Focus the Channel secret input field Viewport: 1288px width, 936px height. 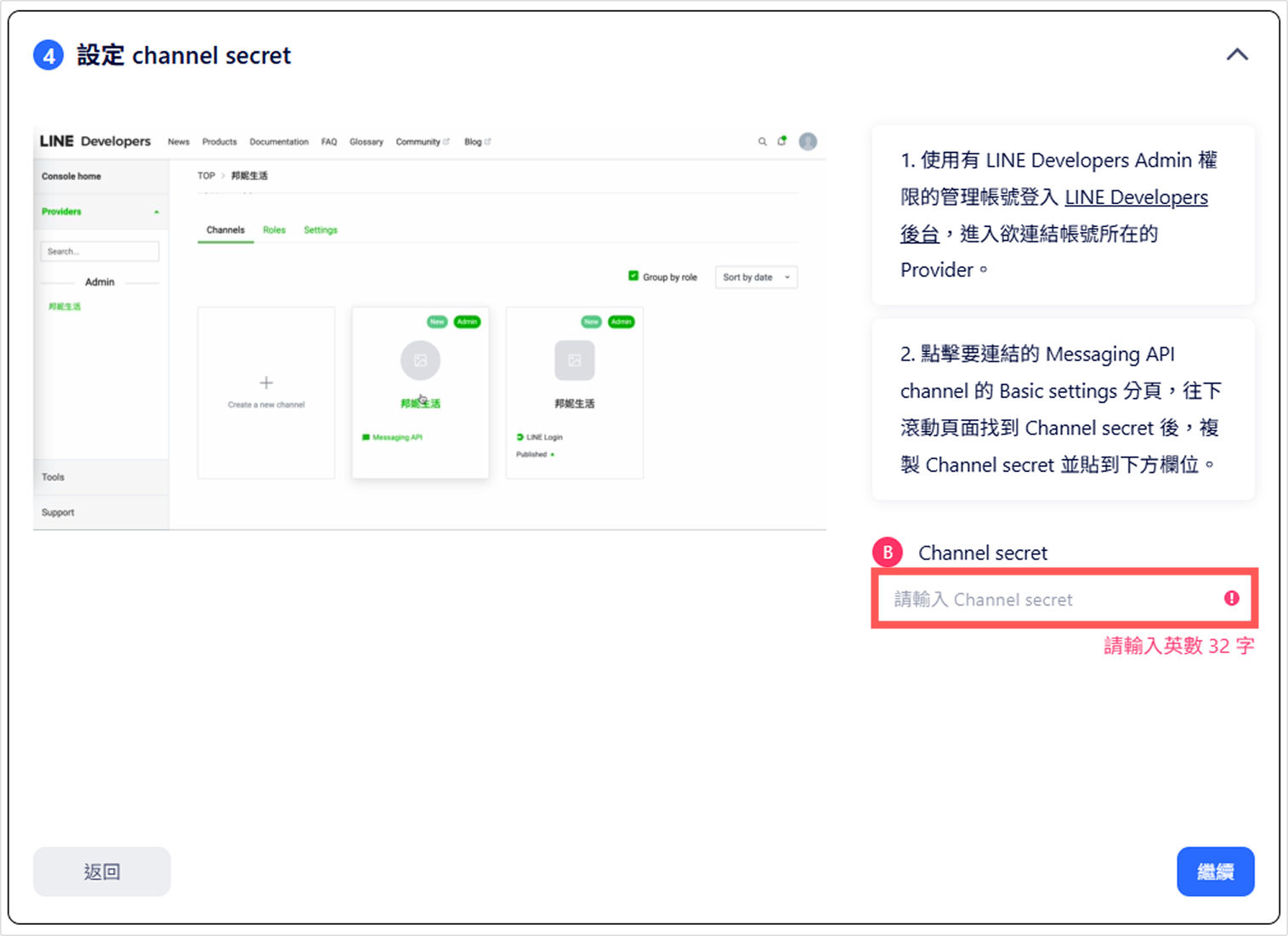click(x=1064, y=599)
